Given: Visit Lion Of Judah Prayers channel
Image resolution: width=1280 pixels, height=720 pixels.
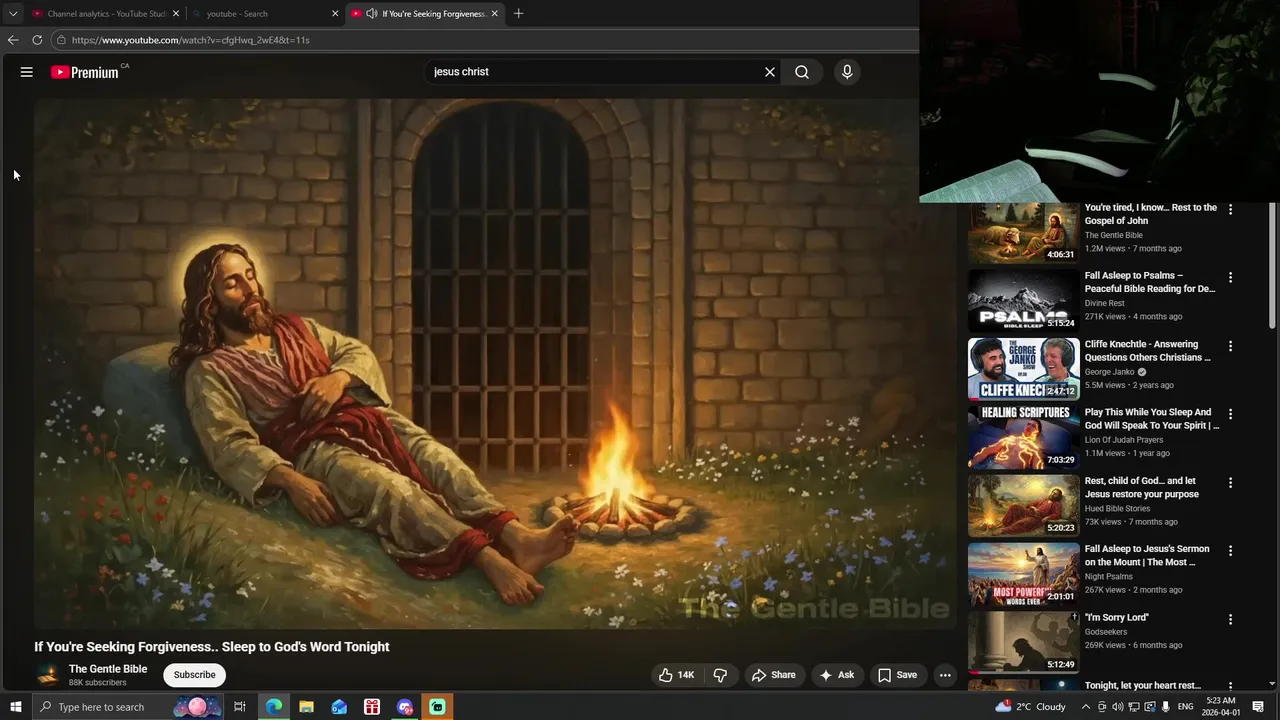Looking at the screenshot, I should 1124,440.
